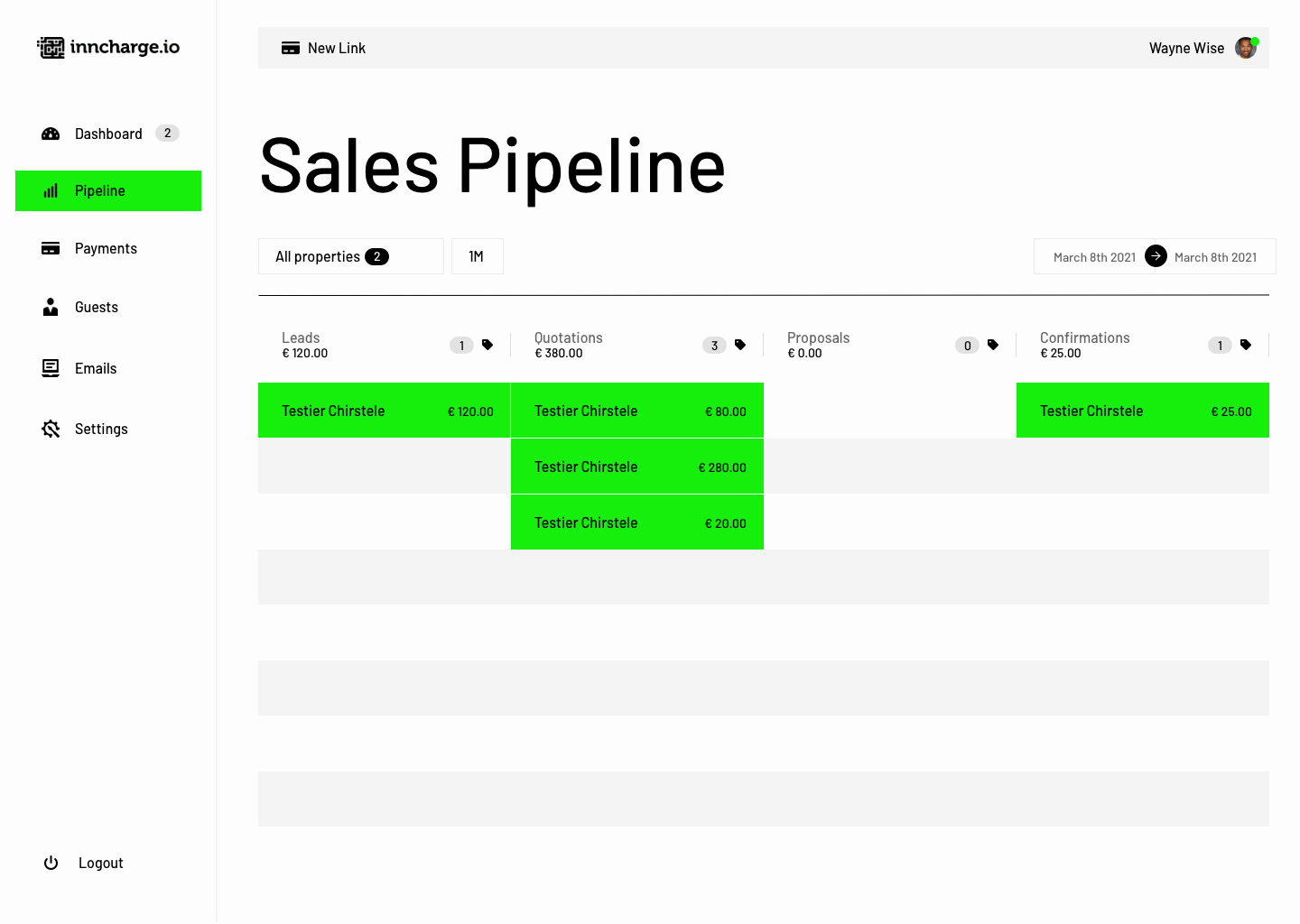The width and height of the screenshot is (1300, 924).
Task: Open the Dashboard menu item
Action: click(x=108, y=134)
